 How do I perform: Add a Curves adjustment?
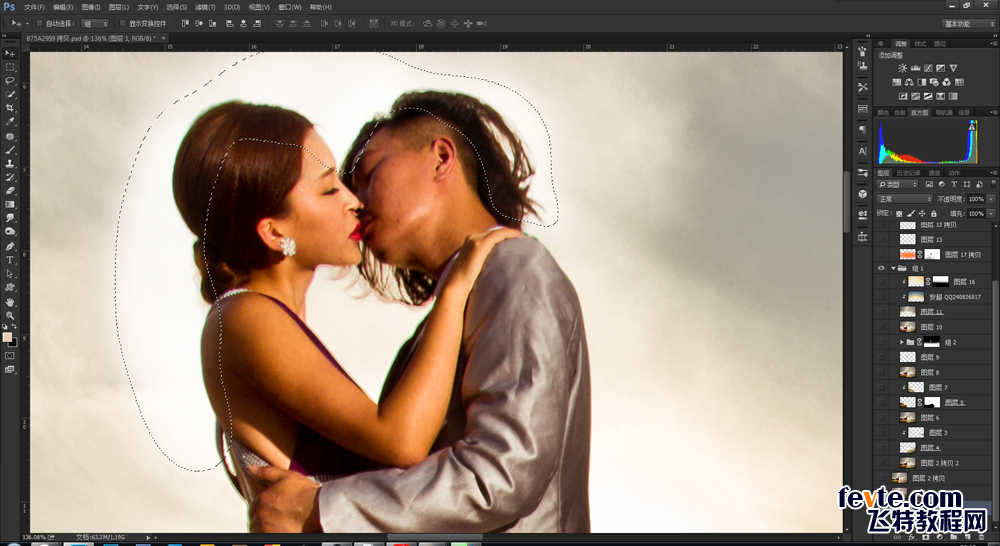[928, 68]
